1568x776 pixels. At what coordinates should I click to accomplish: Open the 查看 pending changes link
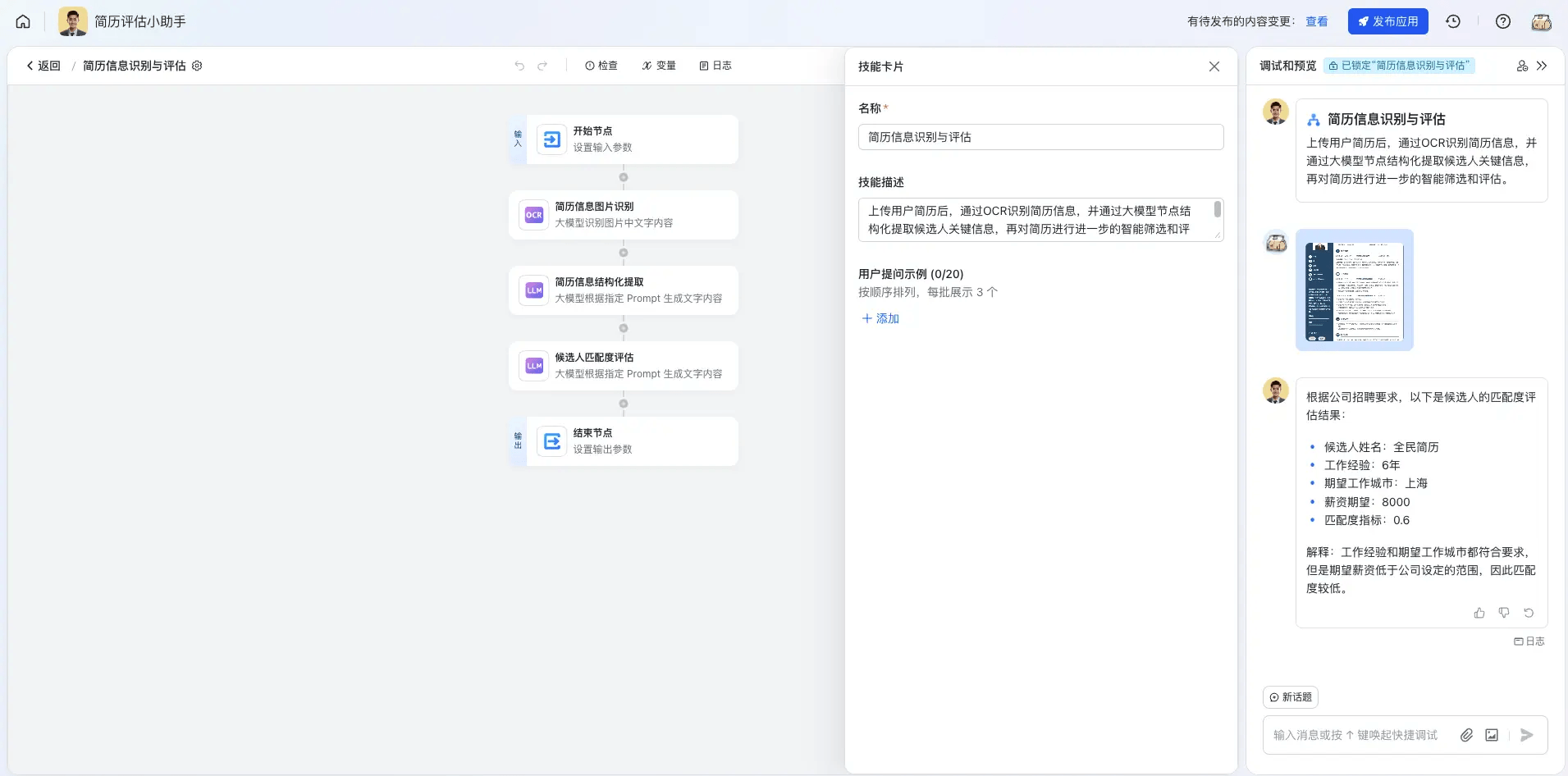coord(1317,21)
